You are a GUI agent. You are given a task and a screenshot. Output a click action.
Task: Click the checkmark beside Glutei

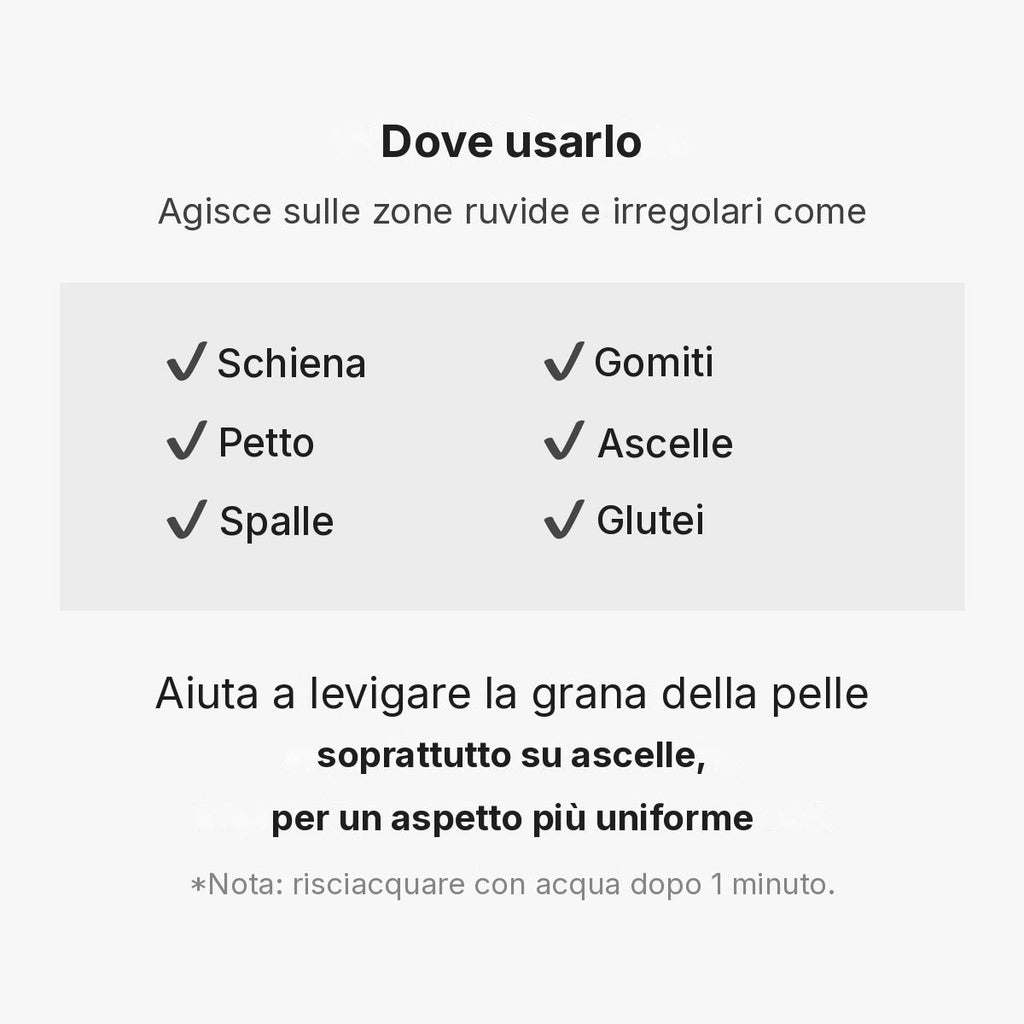tap(564, 519)
